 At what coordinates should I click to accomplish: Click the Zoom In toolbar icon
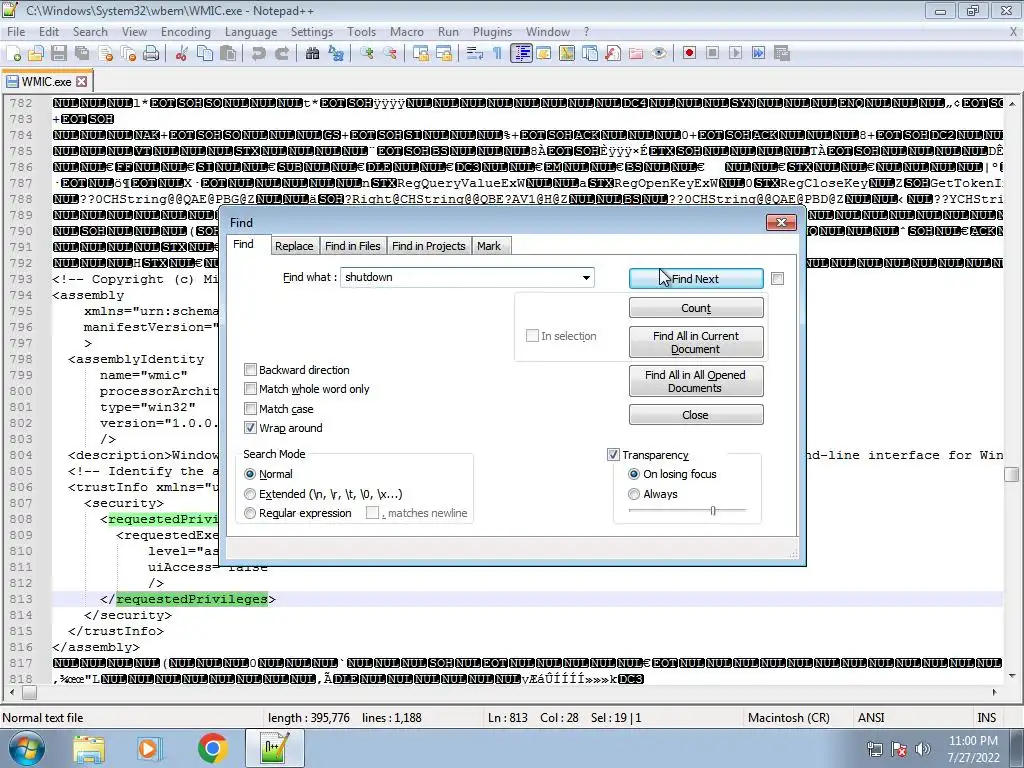tap(366, 54)
